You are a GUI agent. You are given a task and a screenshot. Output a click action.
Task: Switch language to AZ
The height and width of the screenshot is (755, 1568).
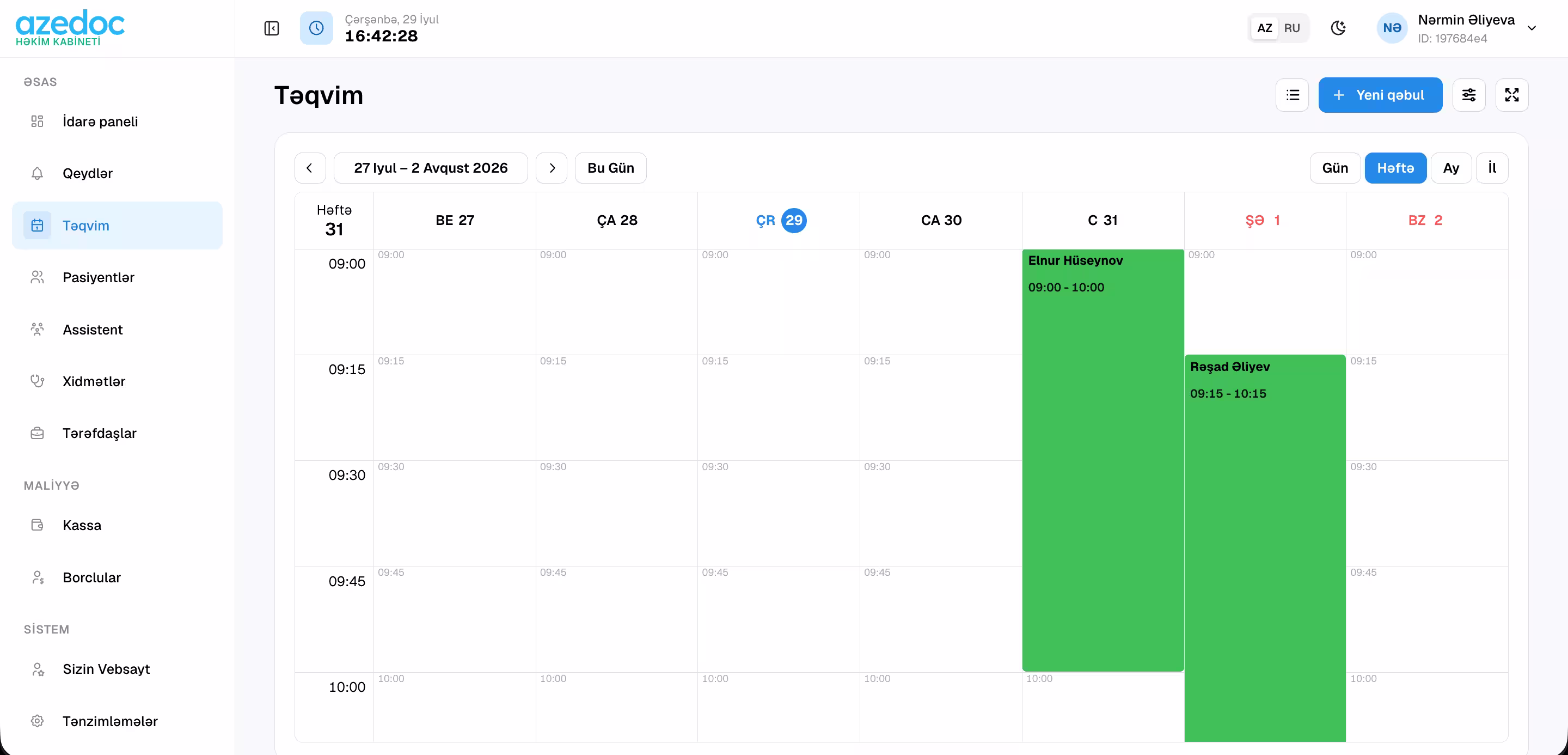tap(1264, 28)
